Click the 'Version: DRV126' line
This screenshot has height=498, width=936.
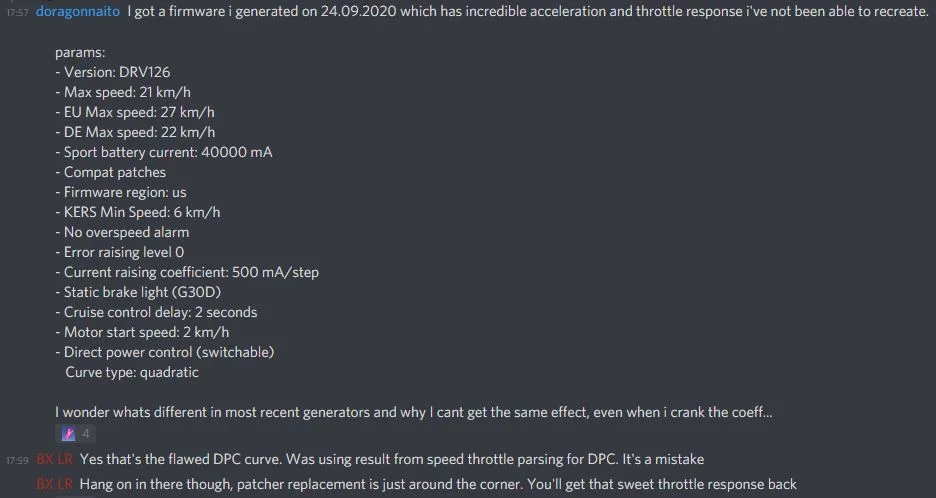click(x=113, y=72)
